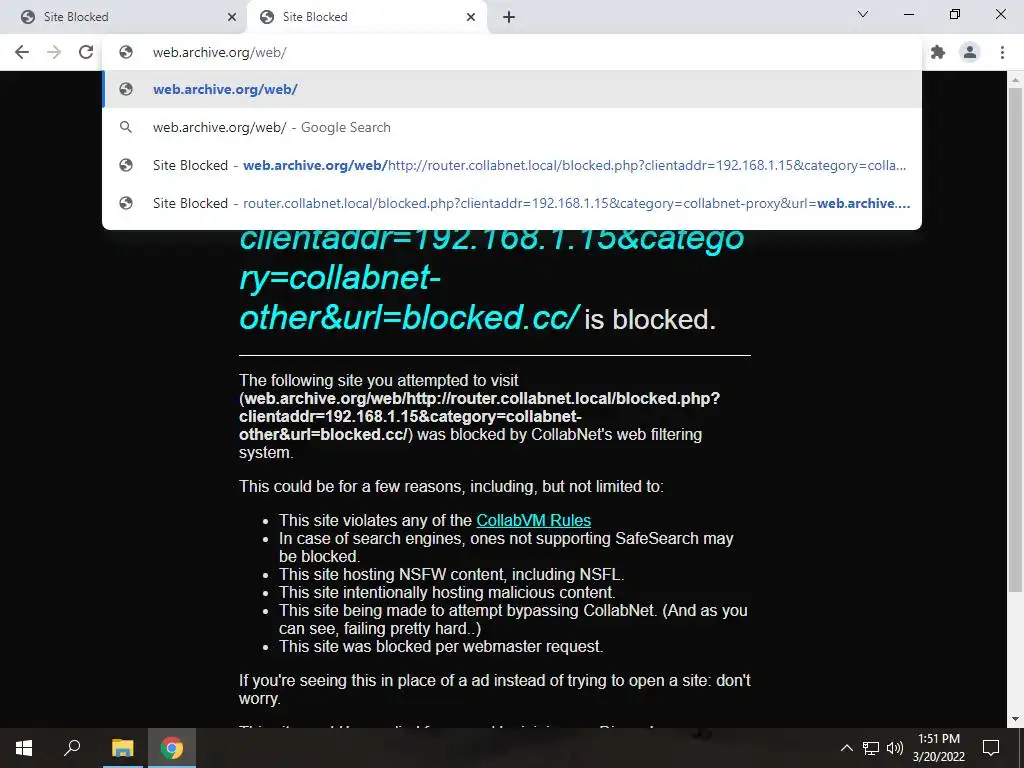Click the text "This site was blocked per webmaster request."

pos(441,646)
